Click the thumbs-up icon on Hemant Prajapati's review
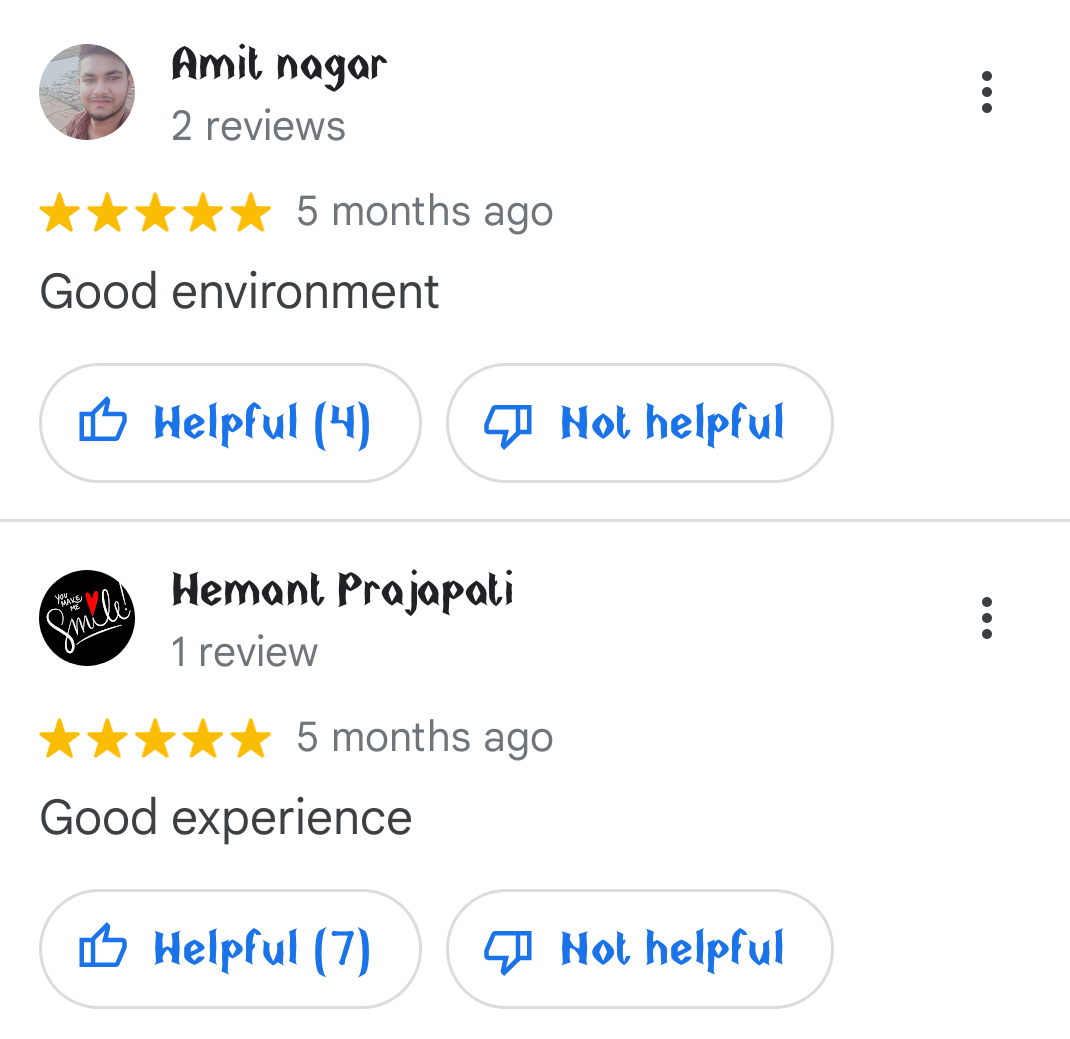 tap(103, 945)
